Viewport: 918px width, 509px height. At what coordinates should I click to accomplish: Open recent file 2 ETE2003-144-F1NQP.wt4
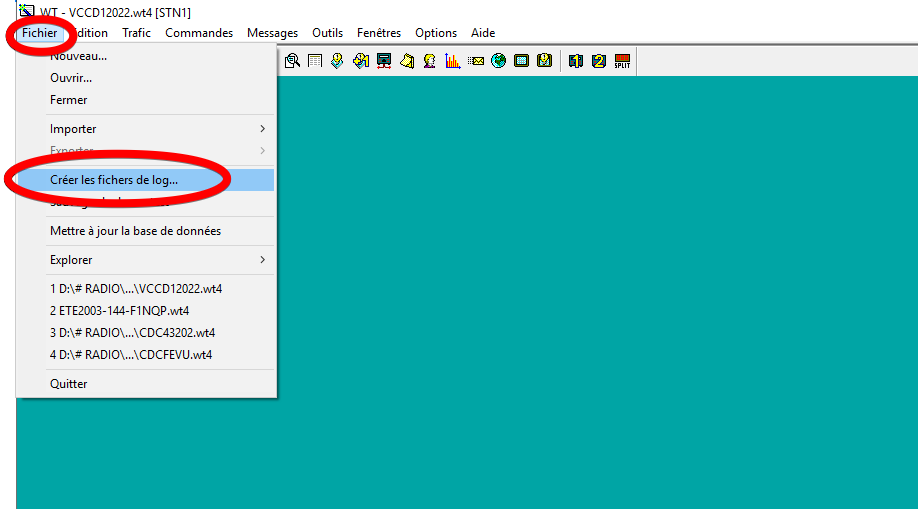click(x=146, y=311)
